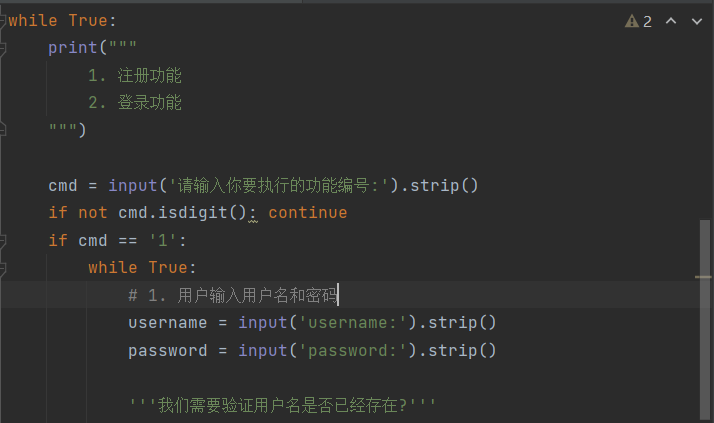Click the "2. 登录功能" text line

point(135,103)
